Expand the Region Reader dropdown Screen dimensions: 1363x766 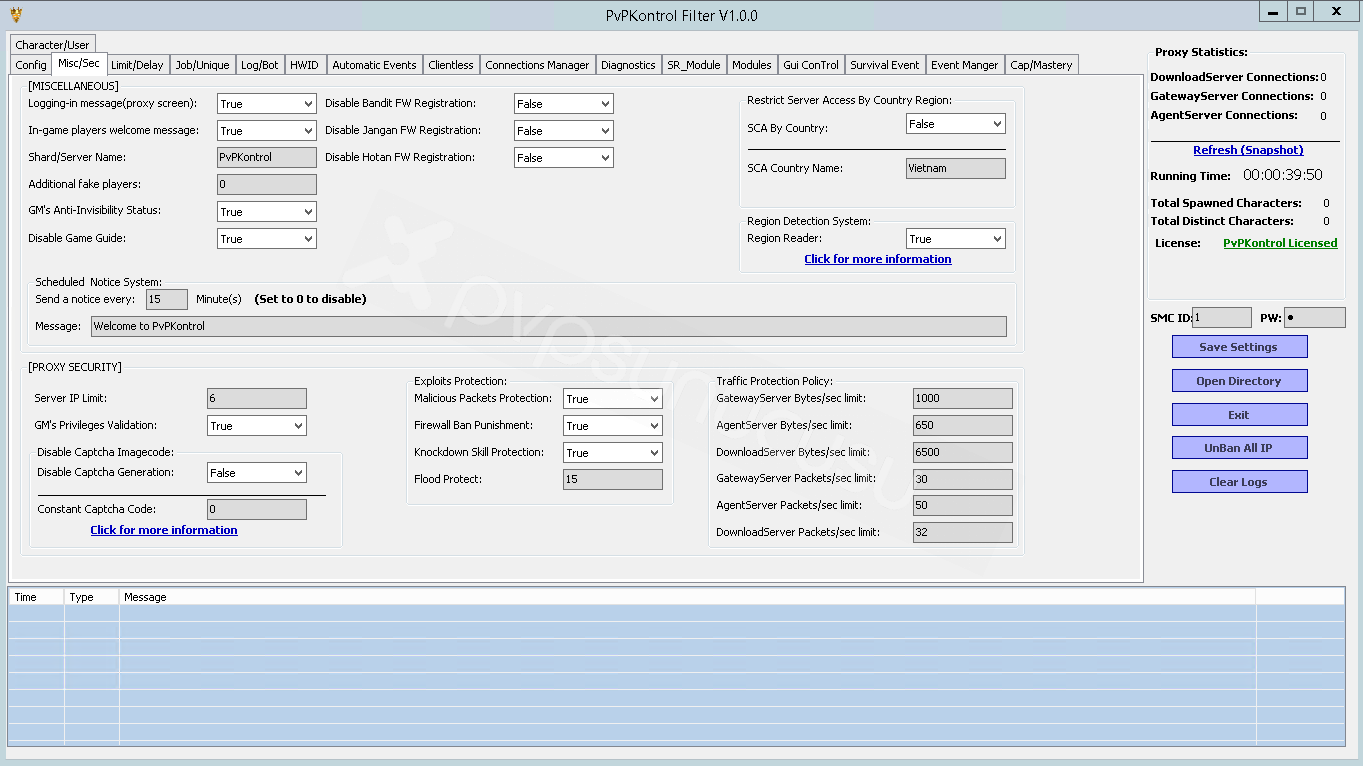click(x=956, y=239)
